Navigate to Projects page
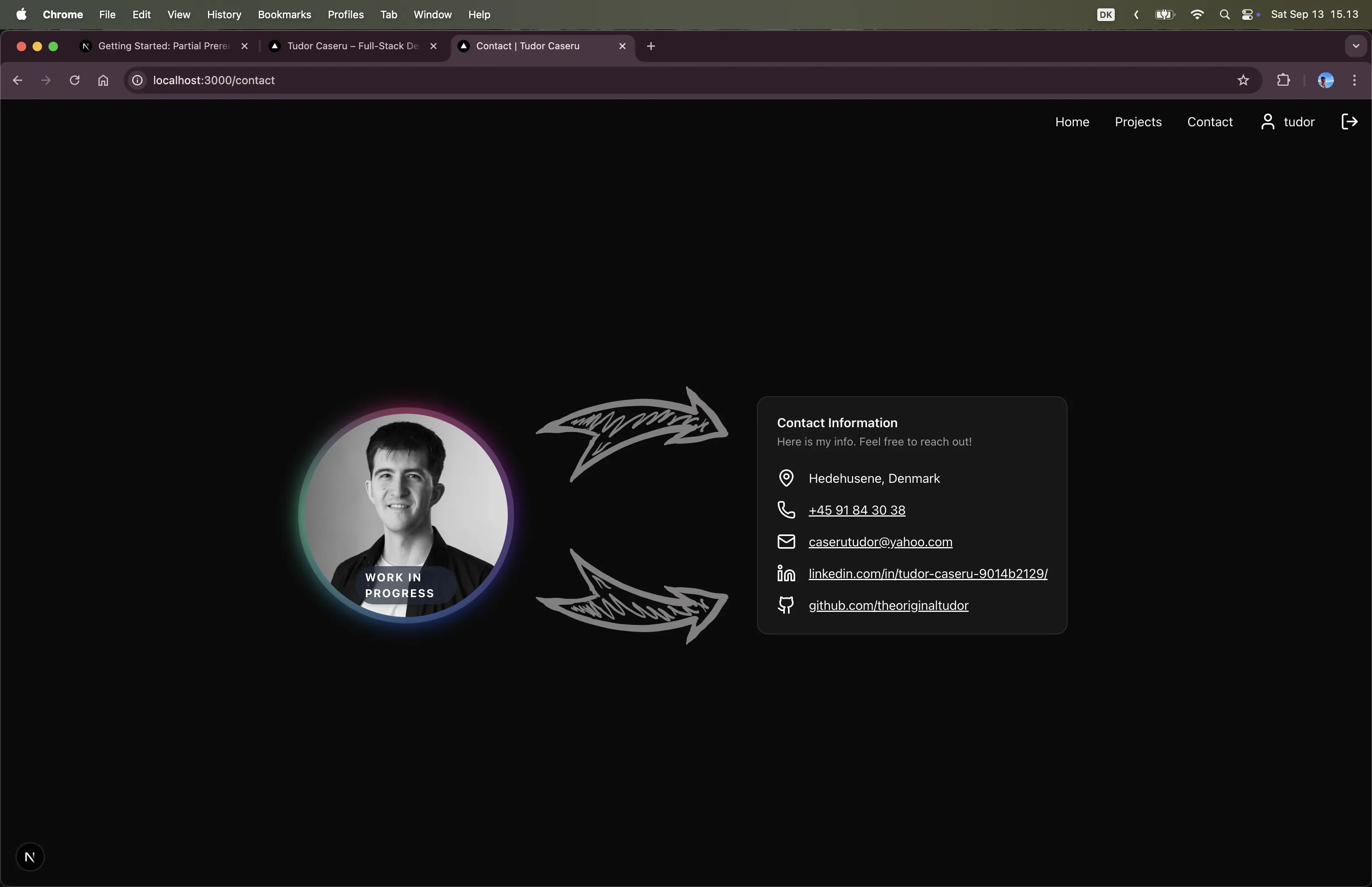Image resolution: width=1372 pixels, height=887 pixels. [1138, 121]
